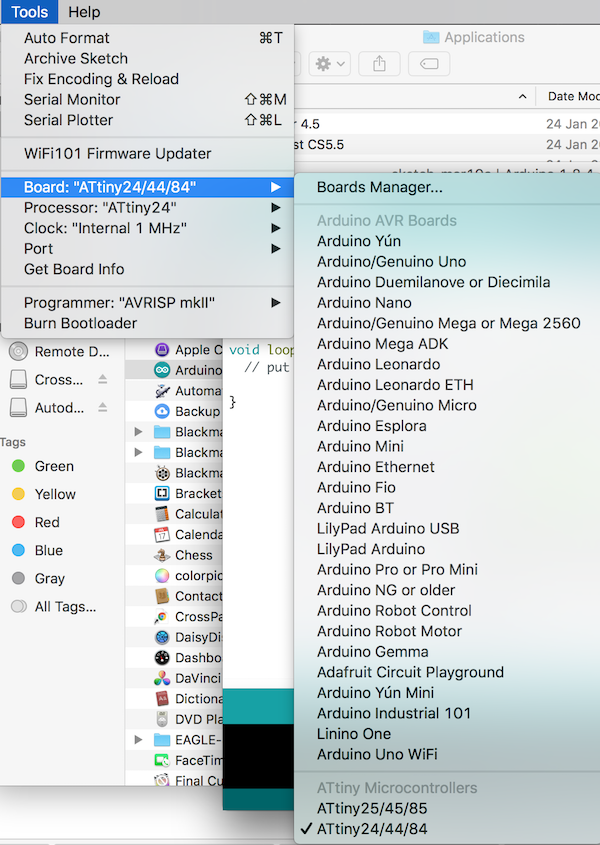
Task: Click Finder edit tags toolbar icon
Action: tap(429, 64)
